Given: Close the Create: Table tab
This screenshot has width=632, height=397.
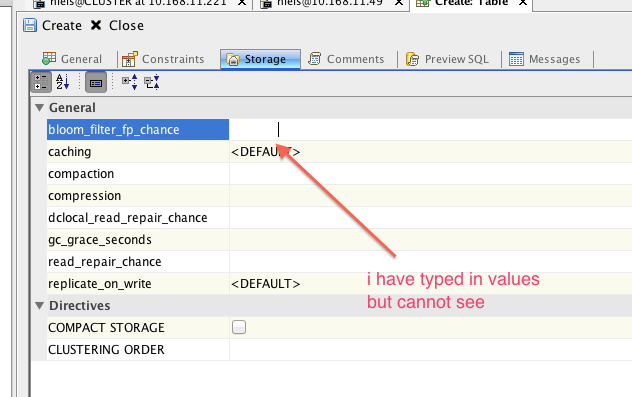Looking at the screenshot, I should pyautogui.click(x=523, y=2).
